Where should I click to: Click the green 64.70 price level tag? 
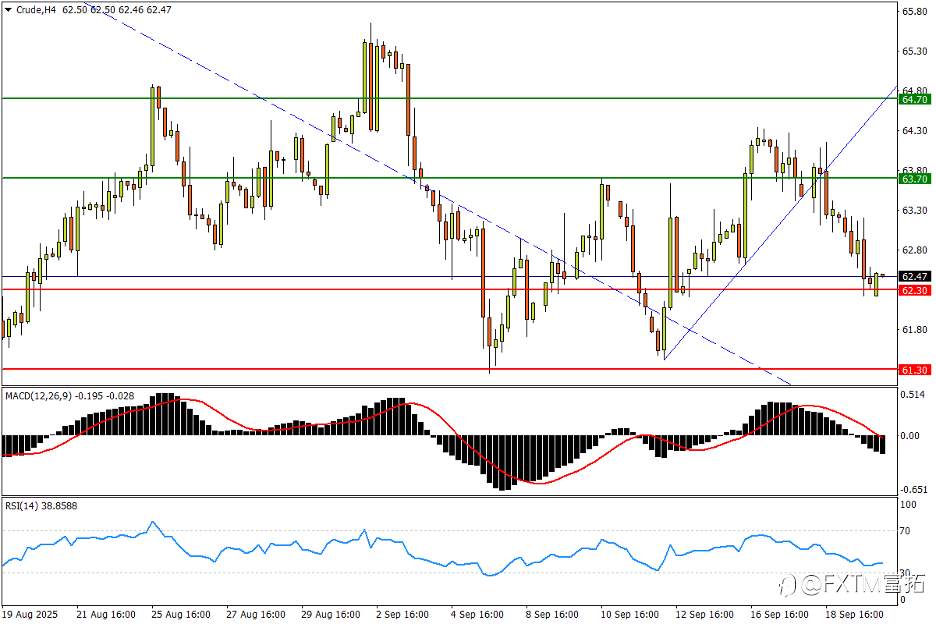915,99
